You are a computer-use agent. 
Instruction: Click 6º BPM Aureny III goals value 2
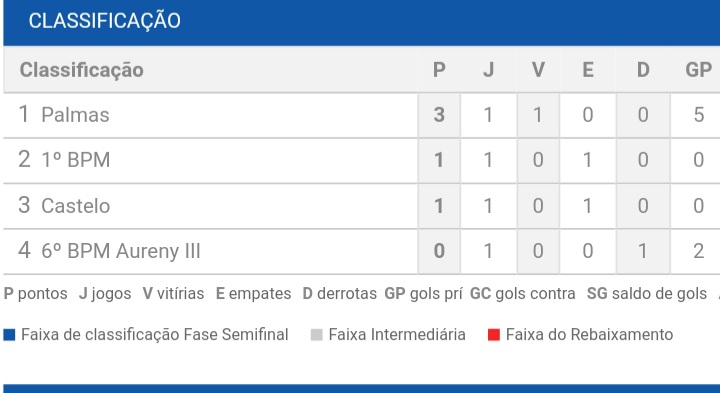698,251
